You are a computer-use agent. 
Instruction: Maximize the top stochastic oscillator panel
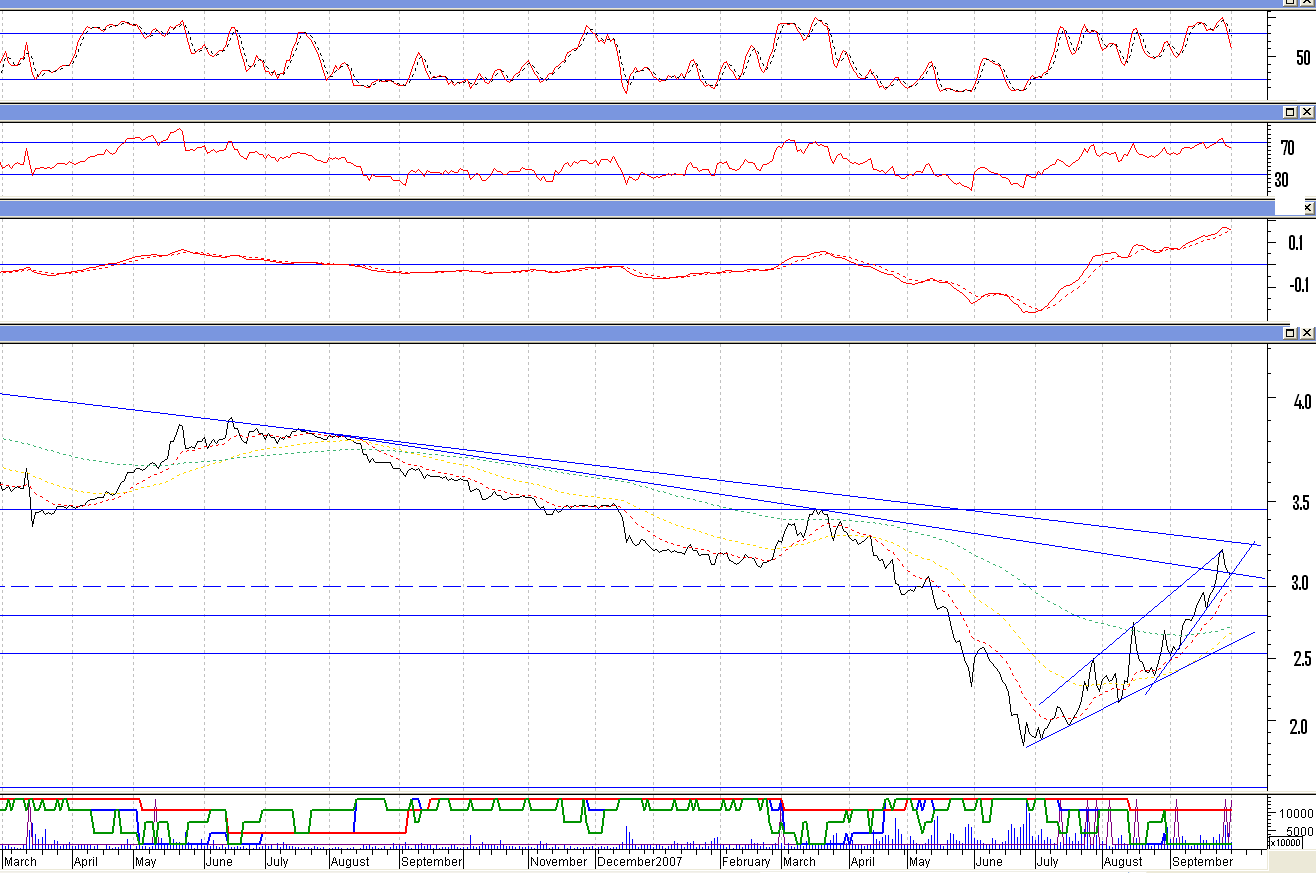[x=1290, y=4]
